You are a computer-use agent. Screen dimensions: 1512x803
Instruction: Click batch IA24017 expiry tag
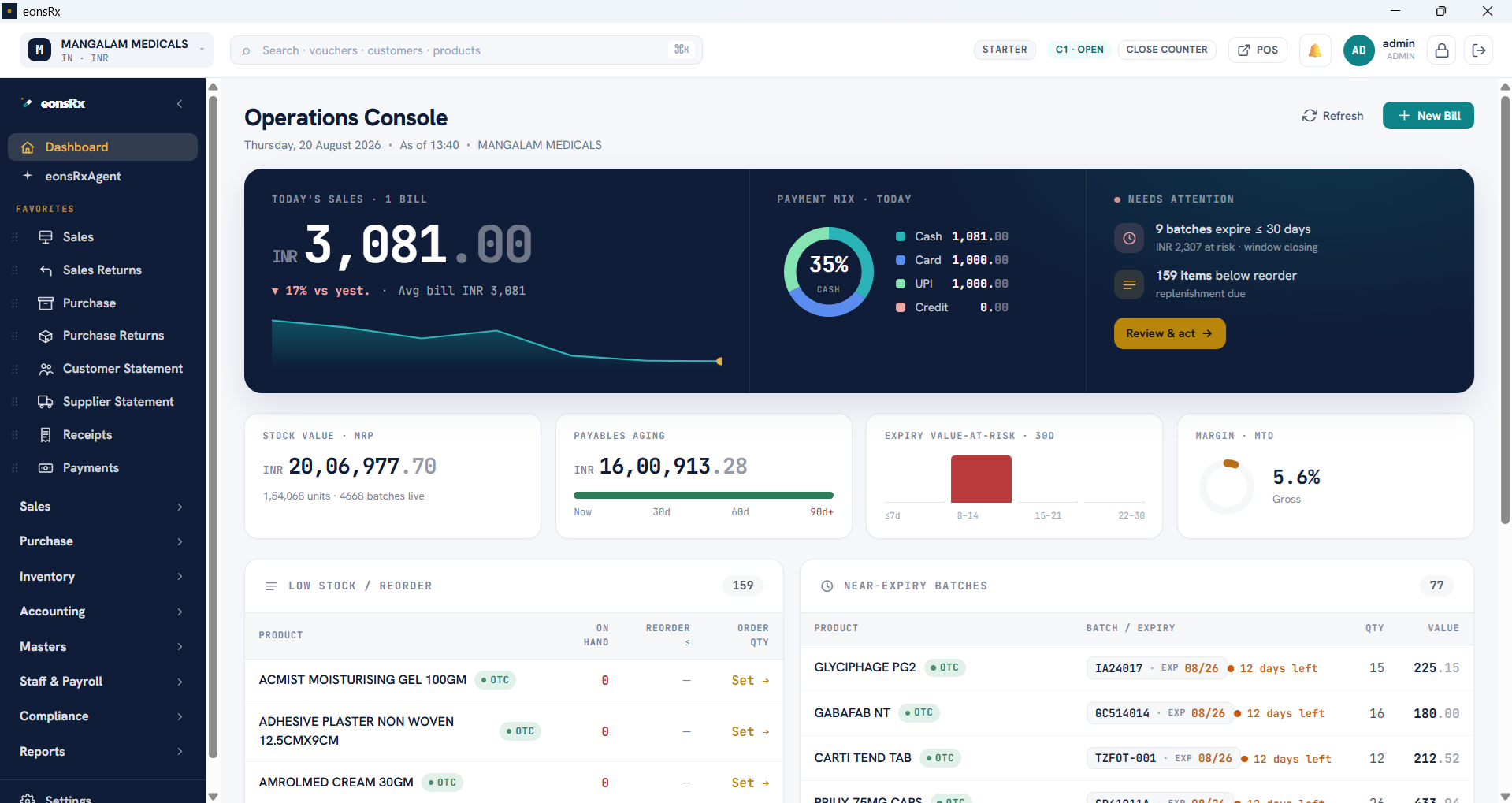coord(1156,668)
